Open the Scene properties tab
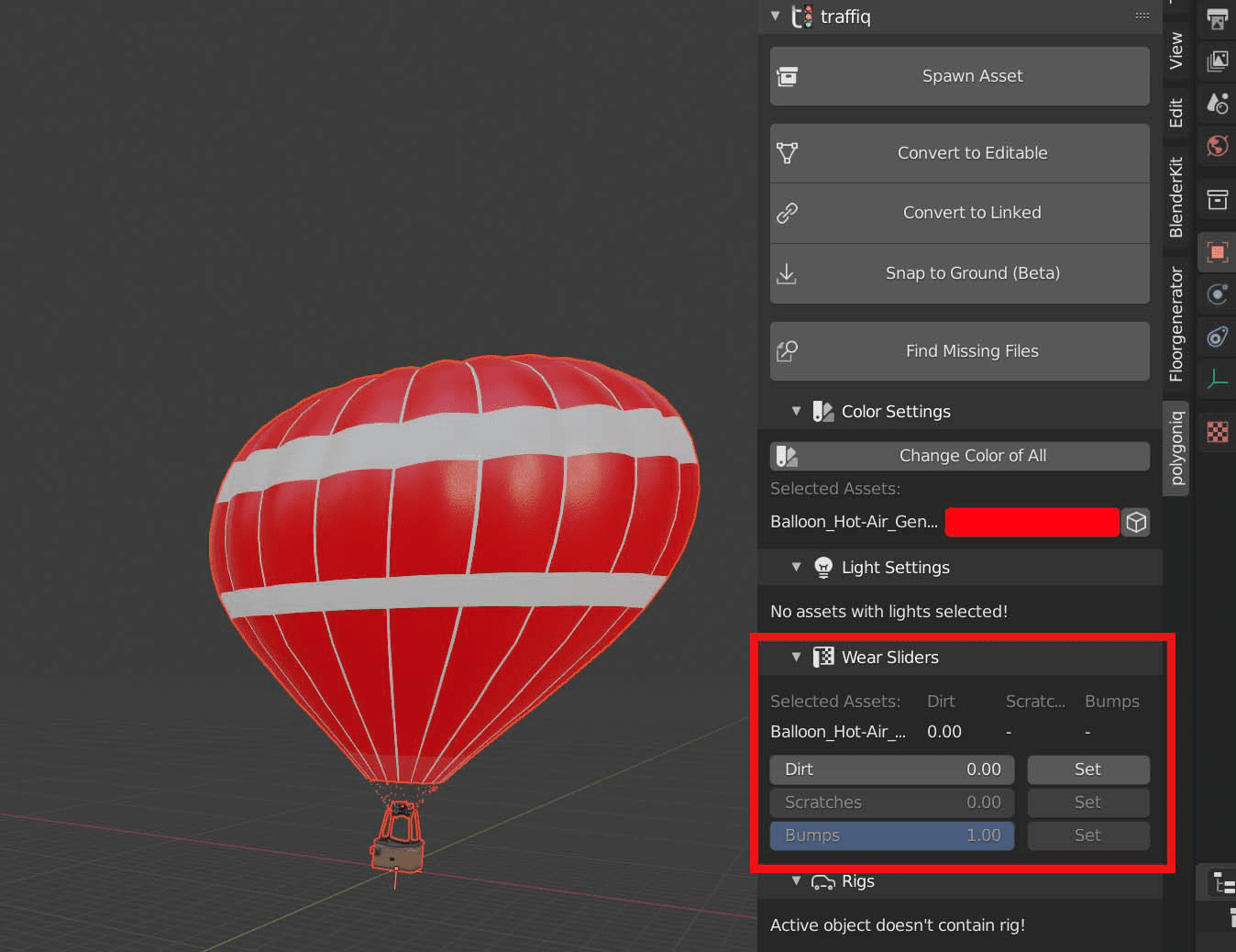The image size is (1236, 952). (x=1218, y=104)
